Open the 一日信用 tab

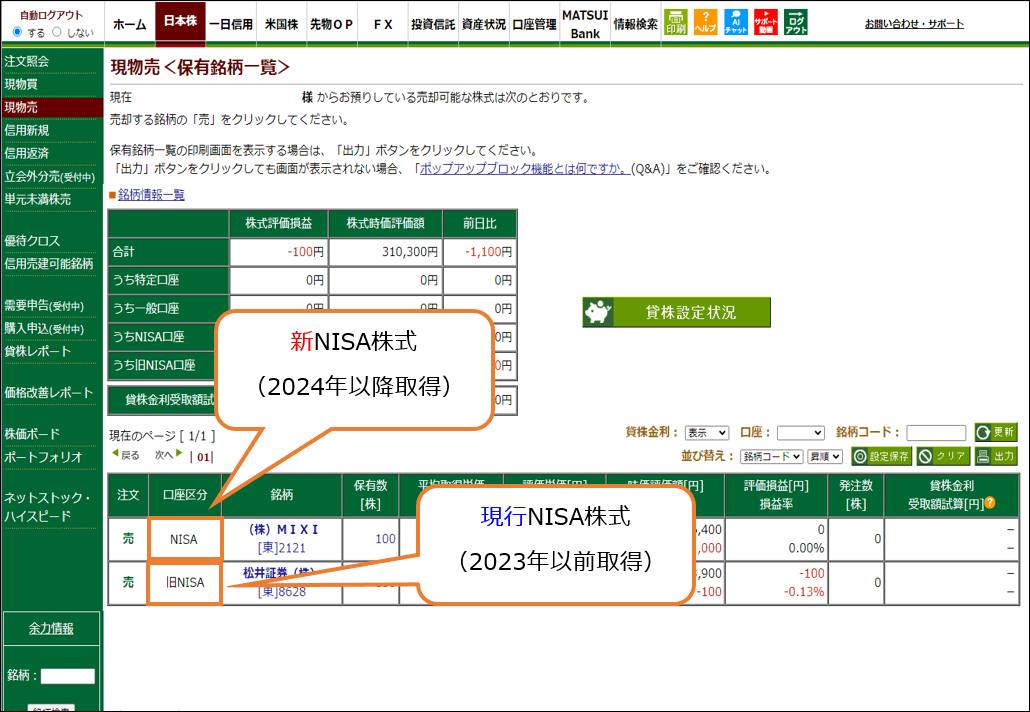231,24
